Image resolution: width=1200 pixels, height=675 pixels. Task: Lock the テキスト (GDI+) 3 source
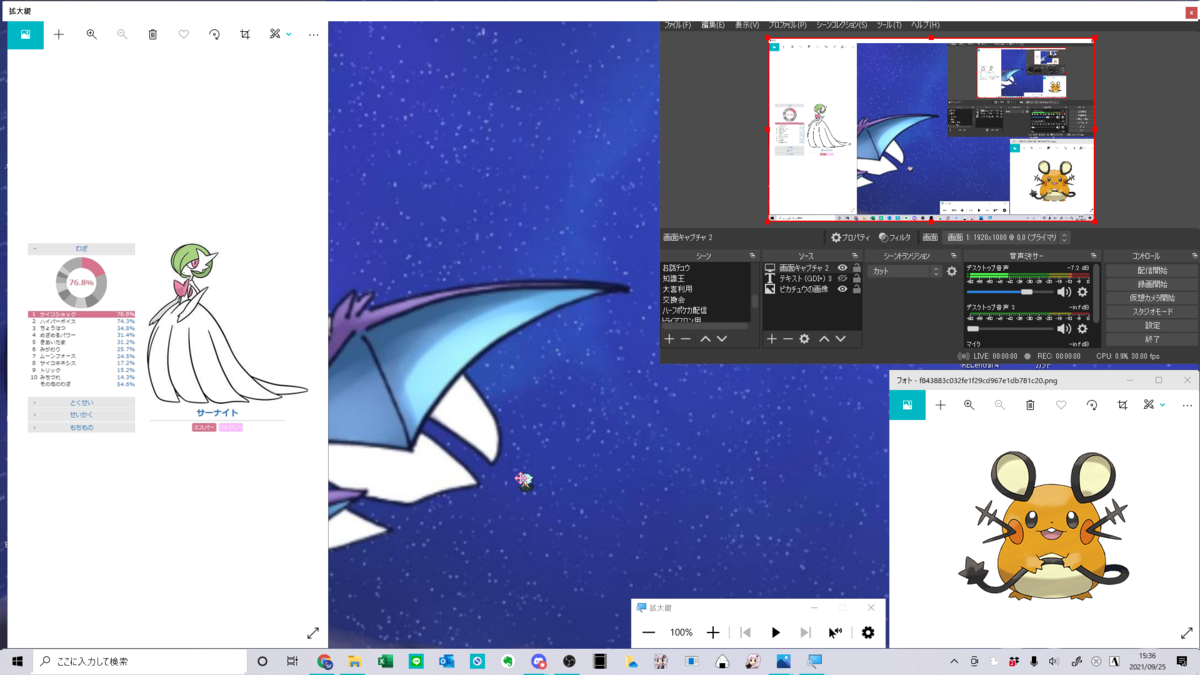(x=856, y=278)
